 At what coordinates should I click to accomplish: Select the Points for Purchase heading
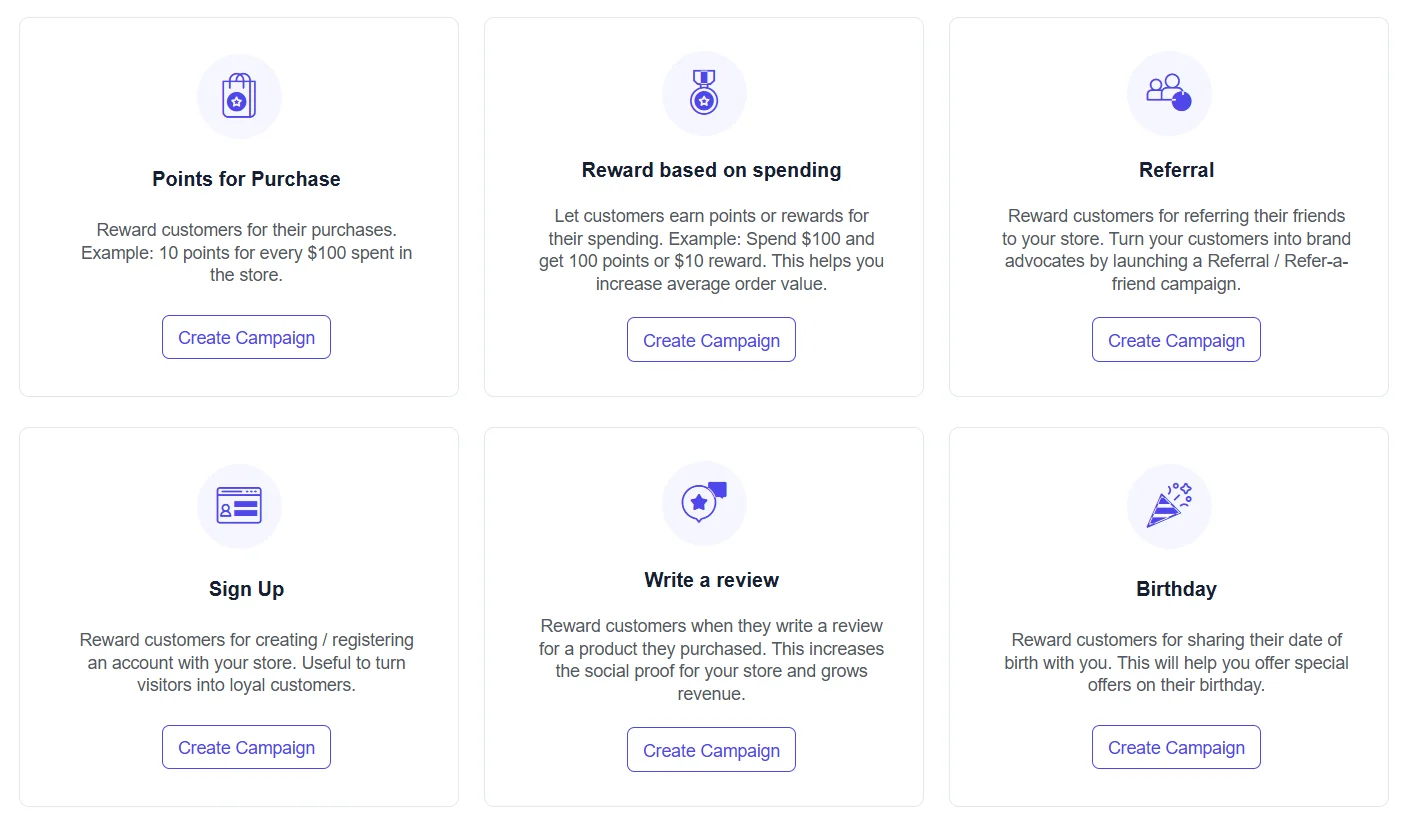click(246, 179)
